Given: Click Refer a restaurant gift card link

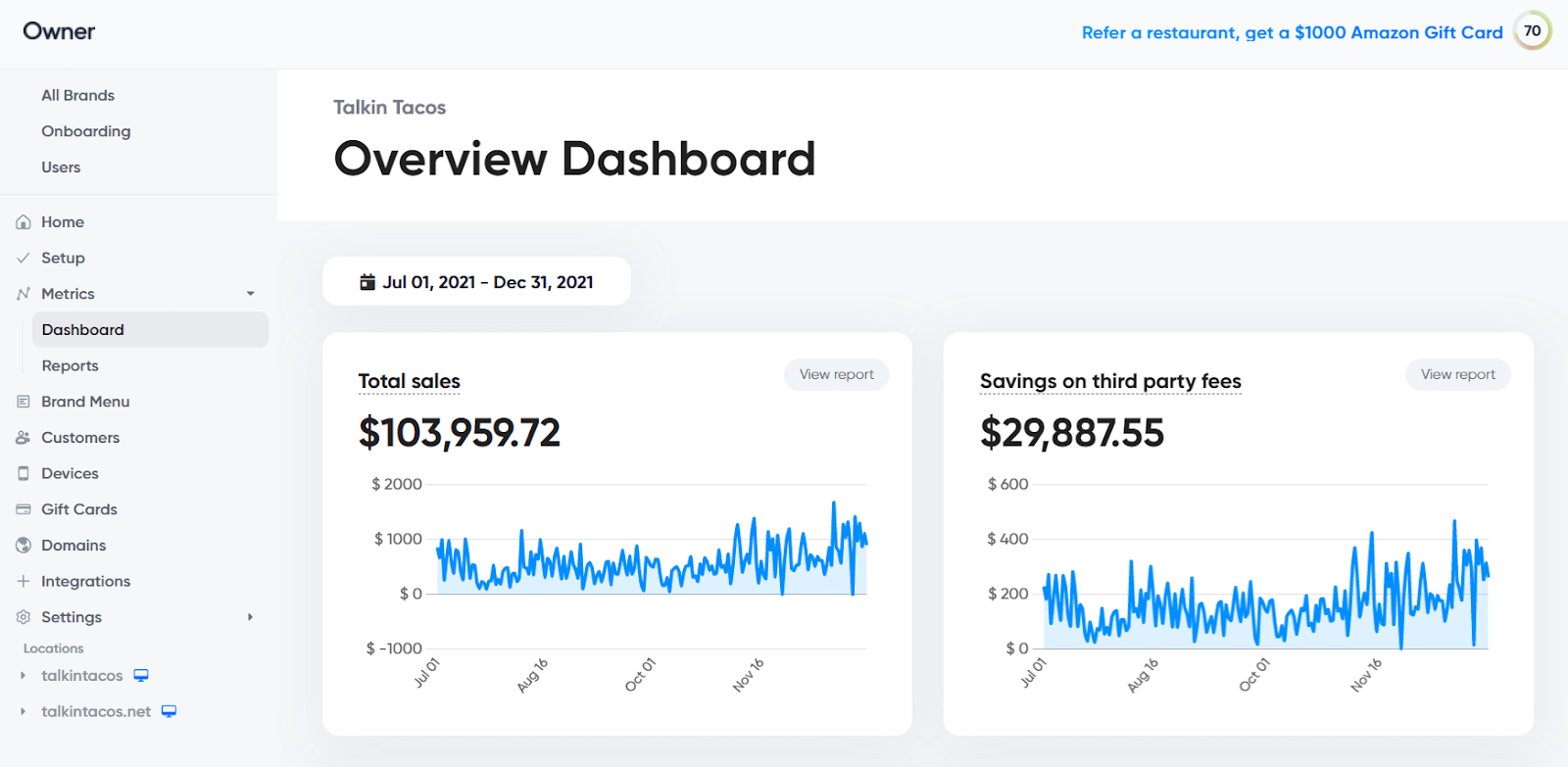Looking at the screenshot, I should click(x=1292, y=32).
